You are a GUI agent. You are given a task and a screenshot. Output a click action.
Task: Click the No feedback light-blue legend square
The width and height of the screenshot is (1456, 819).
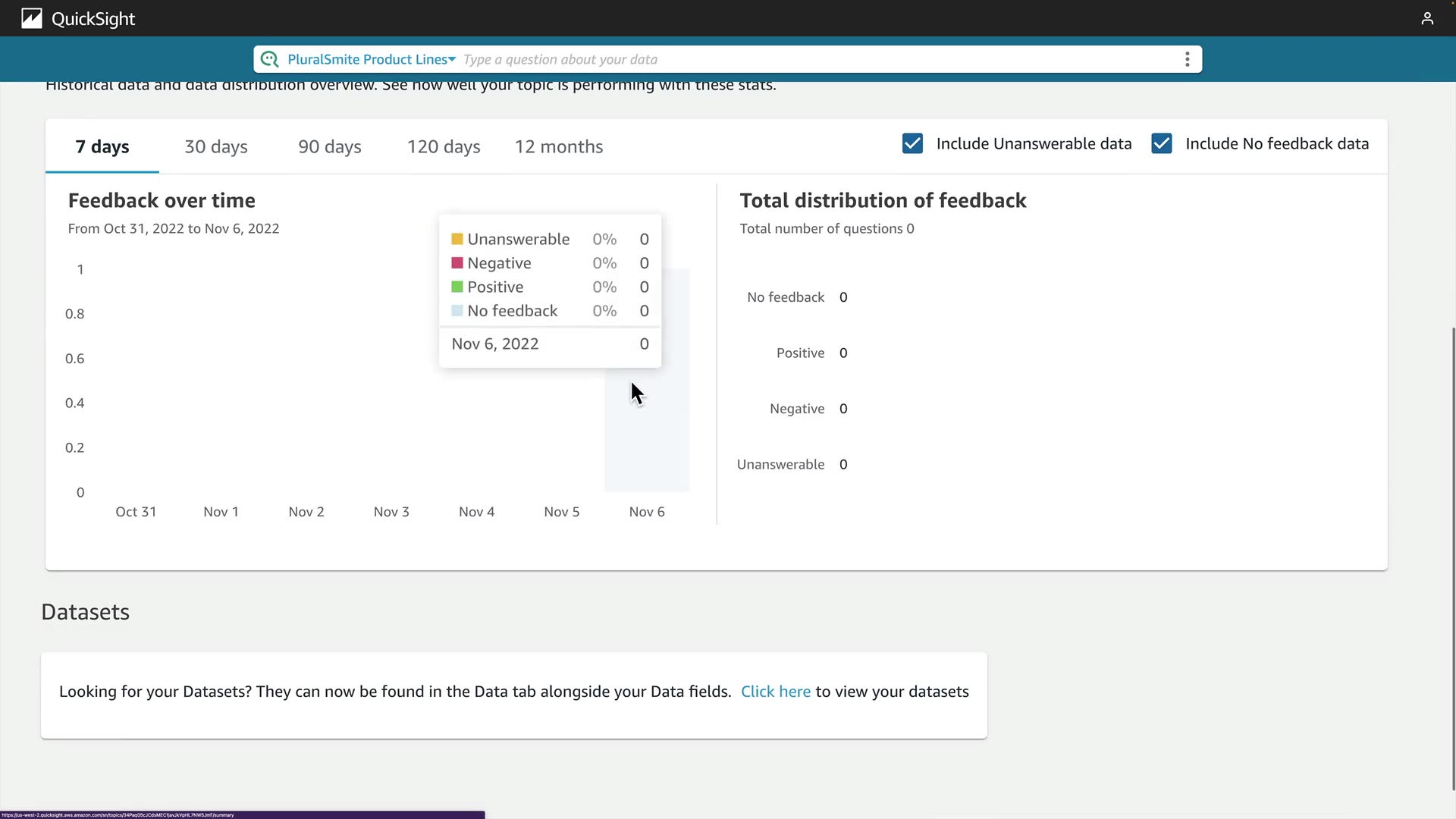tap(457, 311)
